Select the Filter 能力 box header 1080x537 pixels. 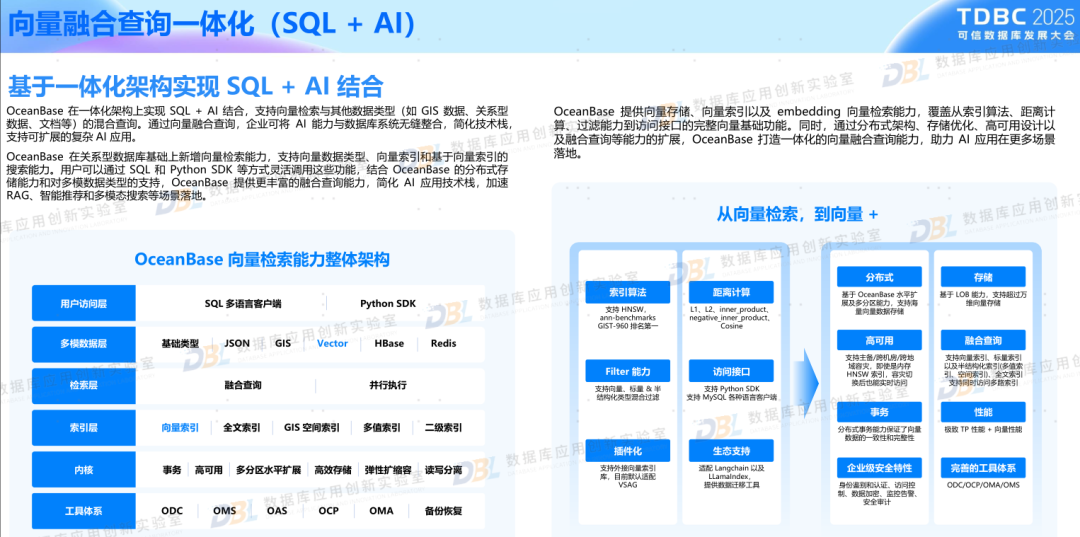click(x=627, y=372)
